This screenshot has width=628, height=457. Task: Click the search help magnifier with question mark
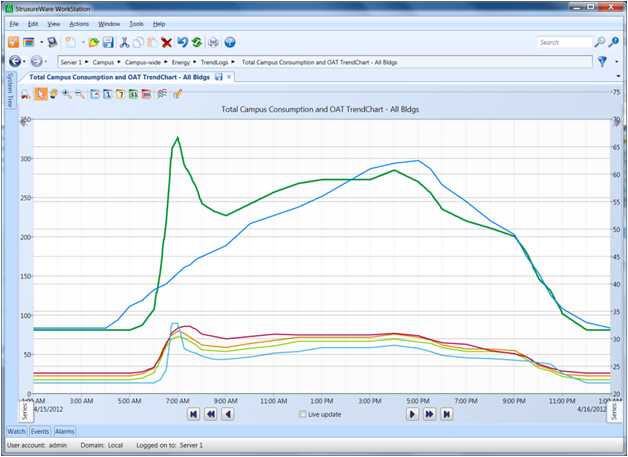point(614,42)
